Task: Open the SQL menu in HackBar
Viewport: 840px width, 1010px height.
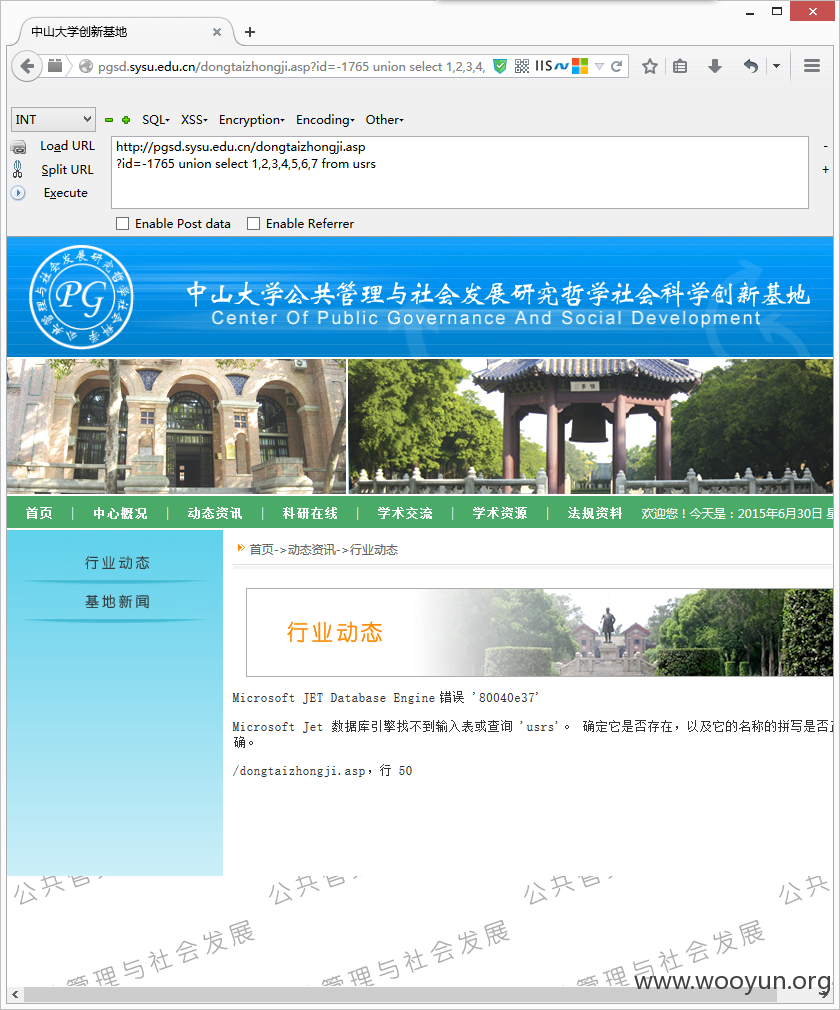Action: (x=156, y=120)
